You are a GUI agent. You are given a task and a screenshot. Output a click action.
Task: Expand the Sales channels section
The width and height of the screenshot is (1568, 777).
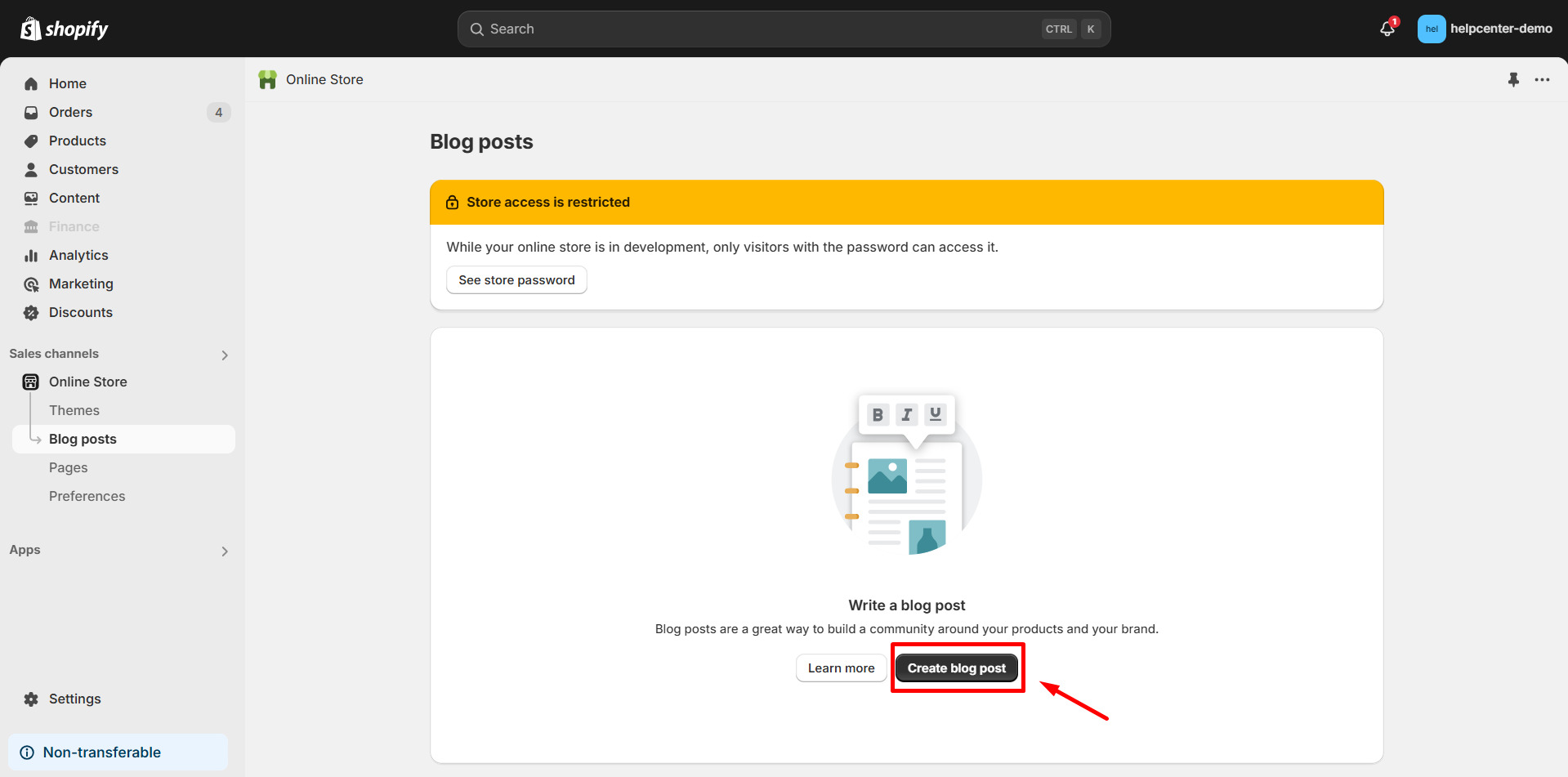(x=224, y=355)
